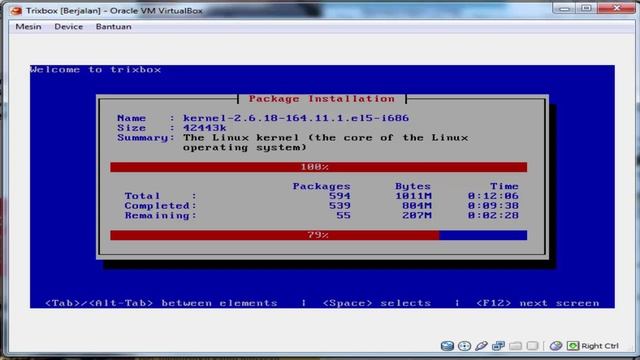Click the total packages value 594
This screenshot has width=640, height=360.
coord(340,196)
